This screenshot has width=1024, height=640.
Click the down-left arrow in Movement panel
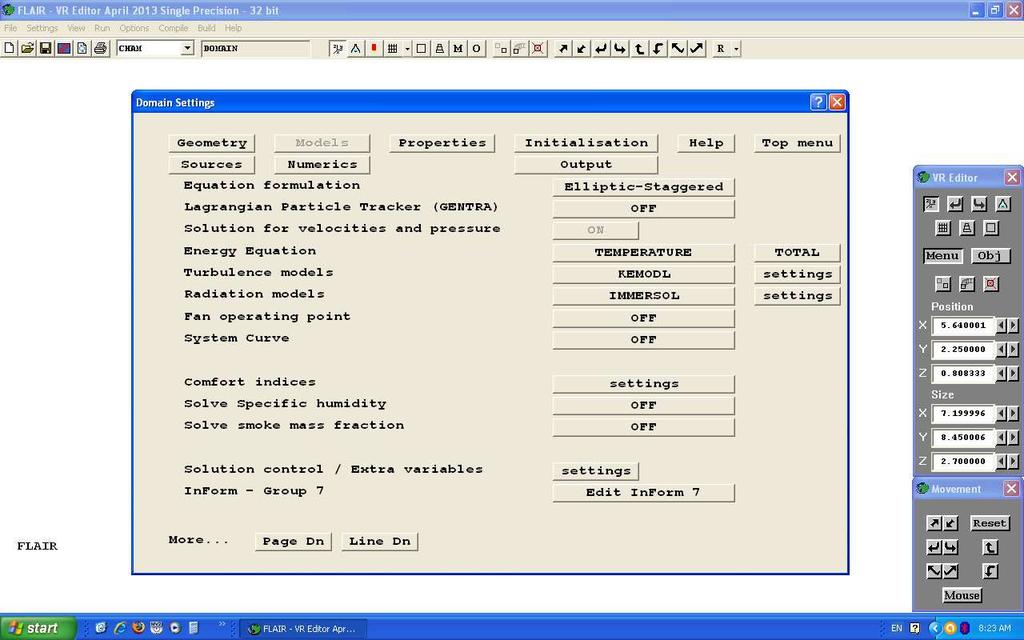[x=950, y=523]
